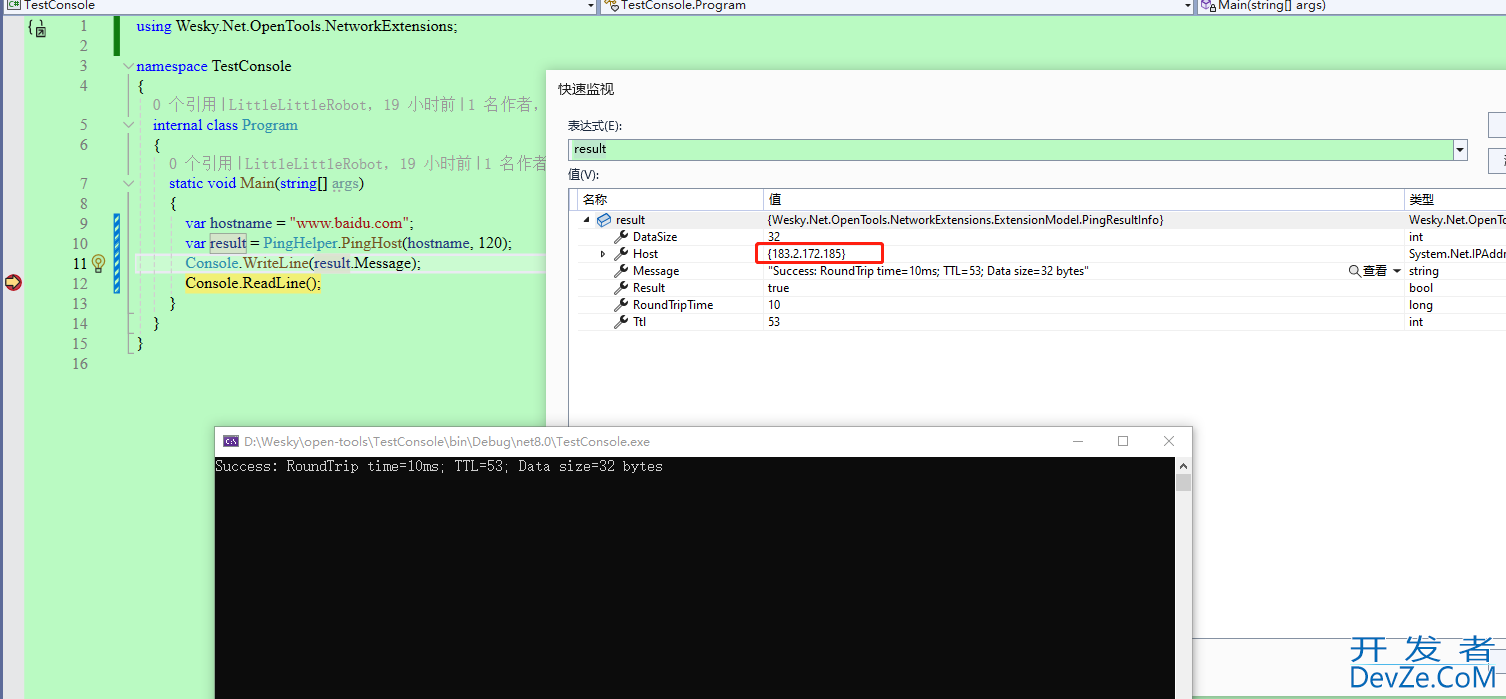Click the wrench icon next to RoundTripTime
Screen dimensions: 1506x699
coord(621,305)
